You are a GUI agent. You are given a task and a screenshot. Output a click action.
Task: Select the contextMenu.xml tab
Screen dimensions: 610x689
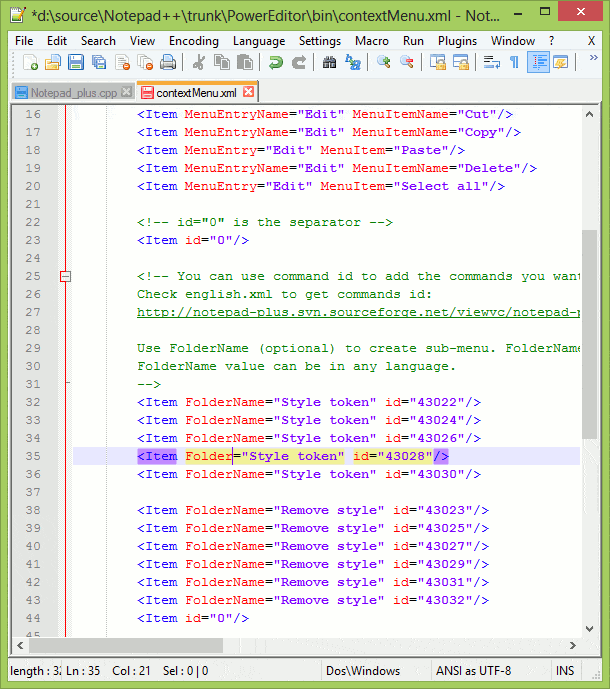click(x=196, y=93)
